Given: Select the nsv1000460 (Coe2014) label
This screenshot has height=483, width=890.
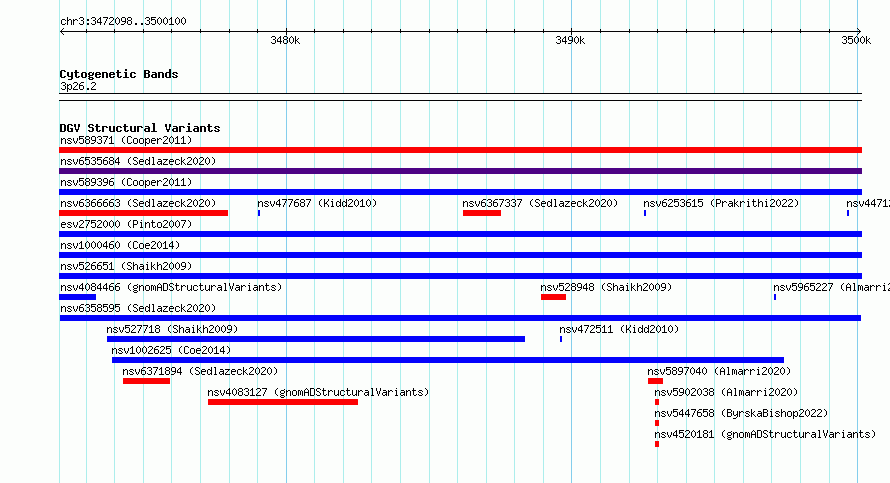Looking at the screenshot, I should [120, 245].
